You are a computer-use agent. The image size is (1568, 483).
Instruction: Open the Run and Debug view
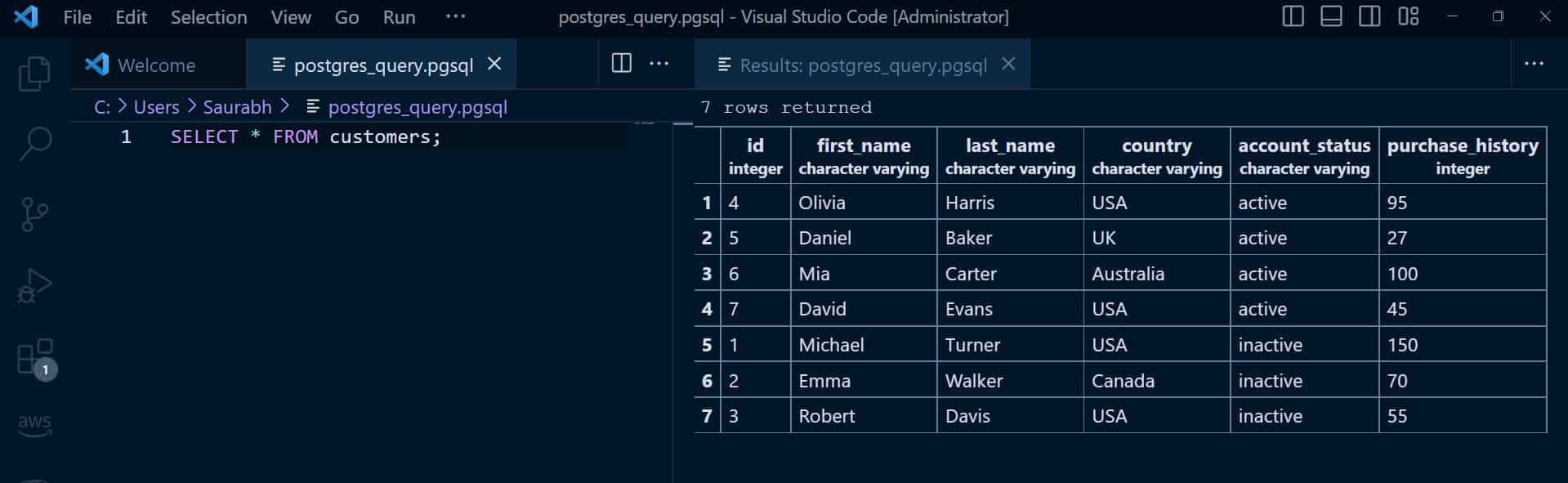[34, 284]
